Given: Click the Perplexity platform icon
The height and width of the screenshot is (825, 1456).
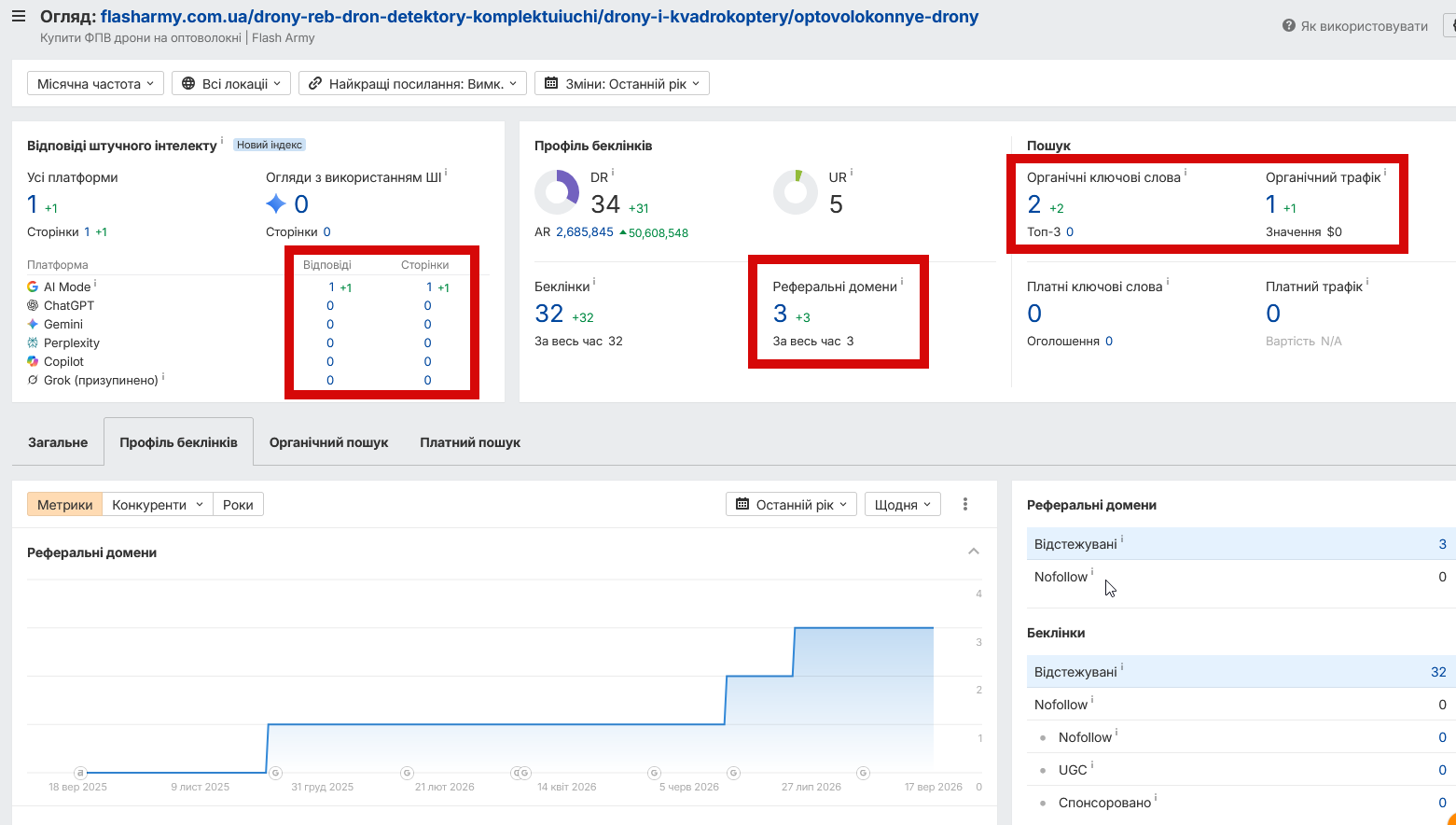Looking at the screenshot, I should (33, 343).
